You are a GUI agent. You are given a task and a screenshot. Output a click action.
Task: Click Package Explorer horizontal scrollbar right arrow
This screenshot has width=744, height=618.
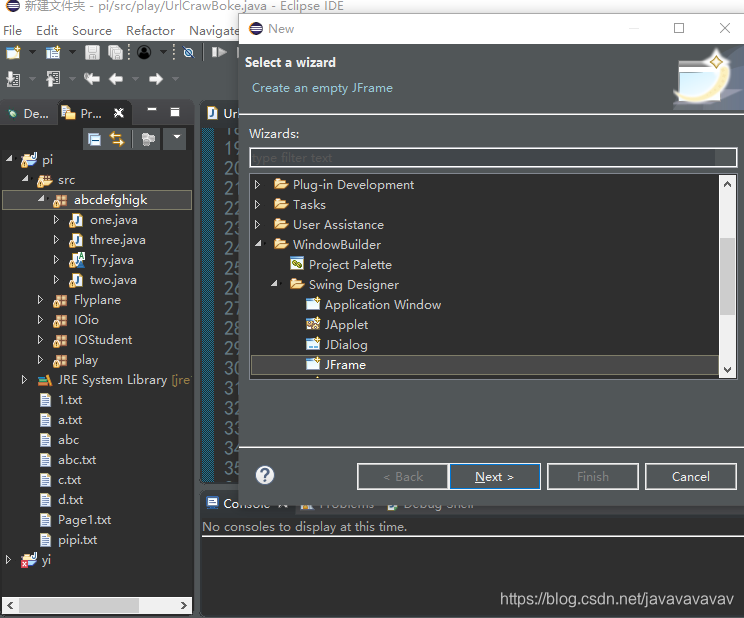pyautogui.click(x=184, y=605)
